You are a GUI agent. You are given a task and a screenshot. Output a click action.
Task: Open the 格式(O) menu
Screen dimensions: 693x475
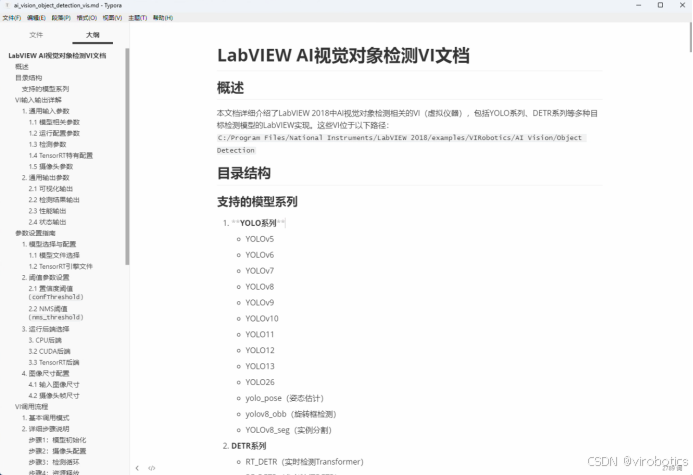(87, 18)
